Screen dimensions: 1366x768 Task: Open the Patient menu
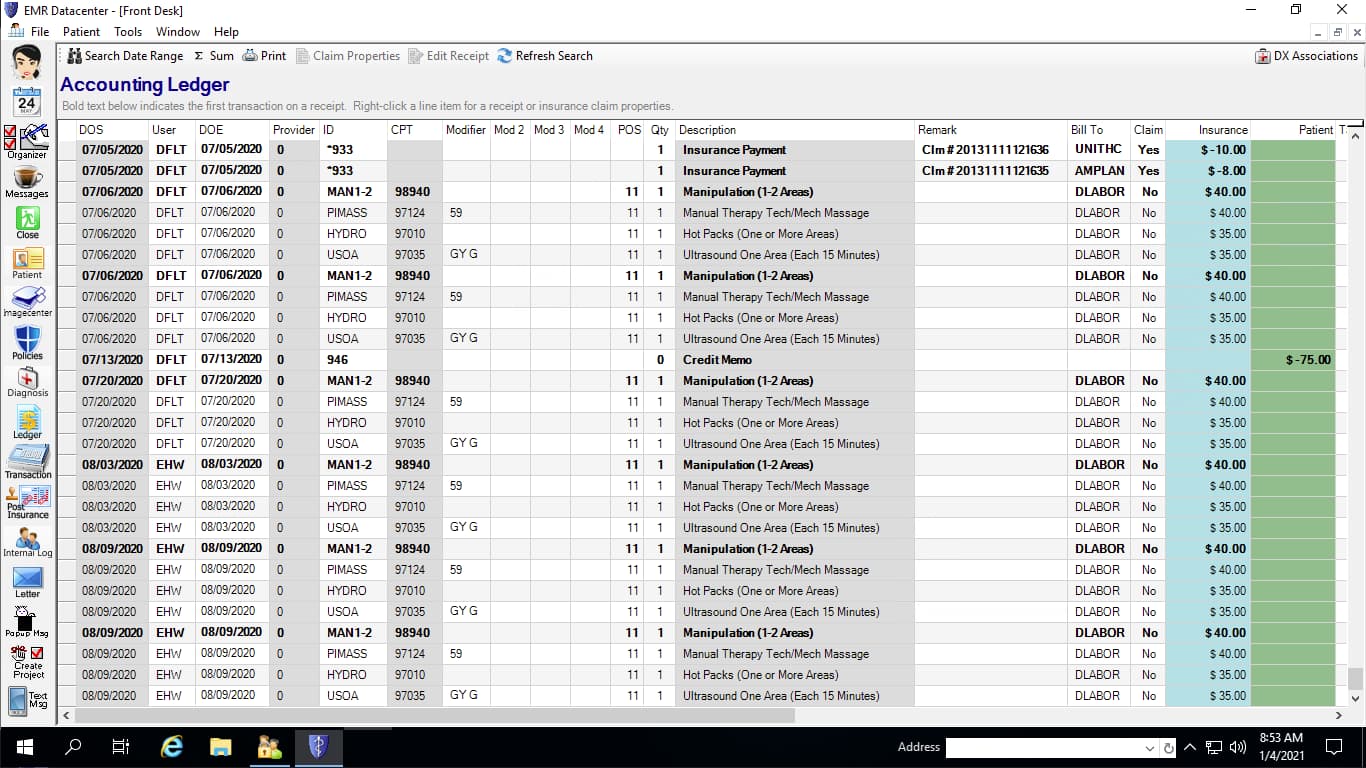(81, 31)
